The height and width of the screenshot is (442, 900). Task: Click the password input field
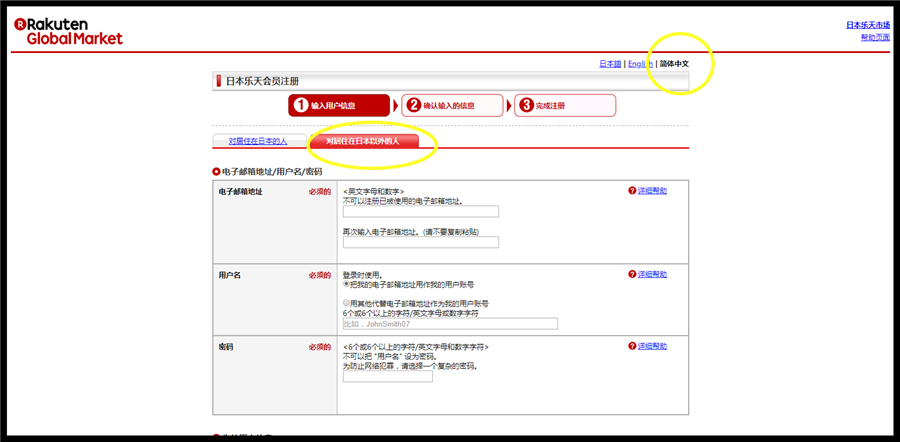coord(387,376)
